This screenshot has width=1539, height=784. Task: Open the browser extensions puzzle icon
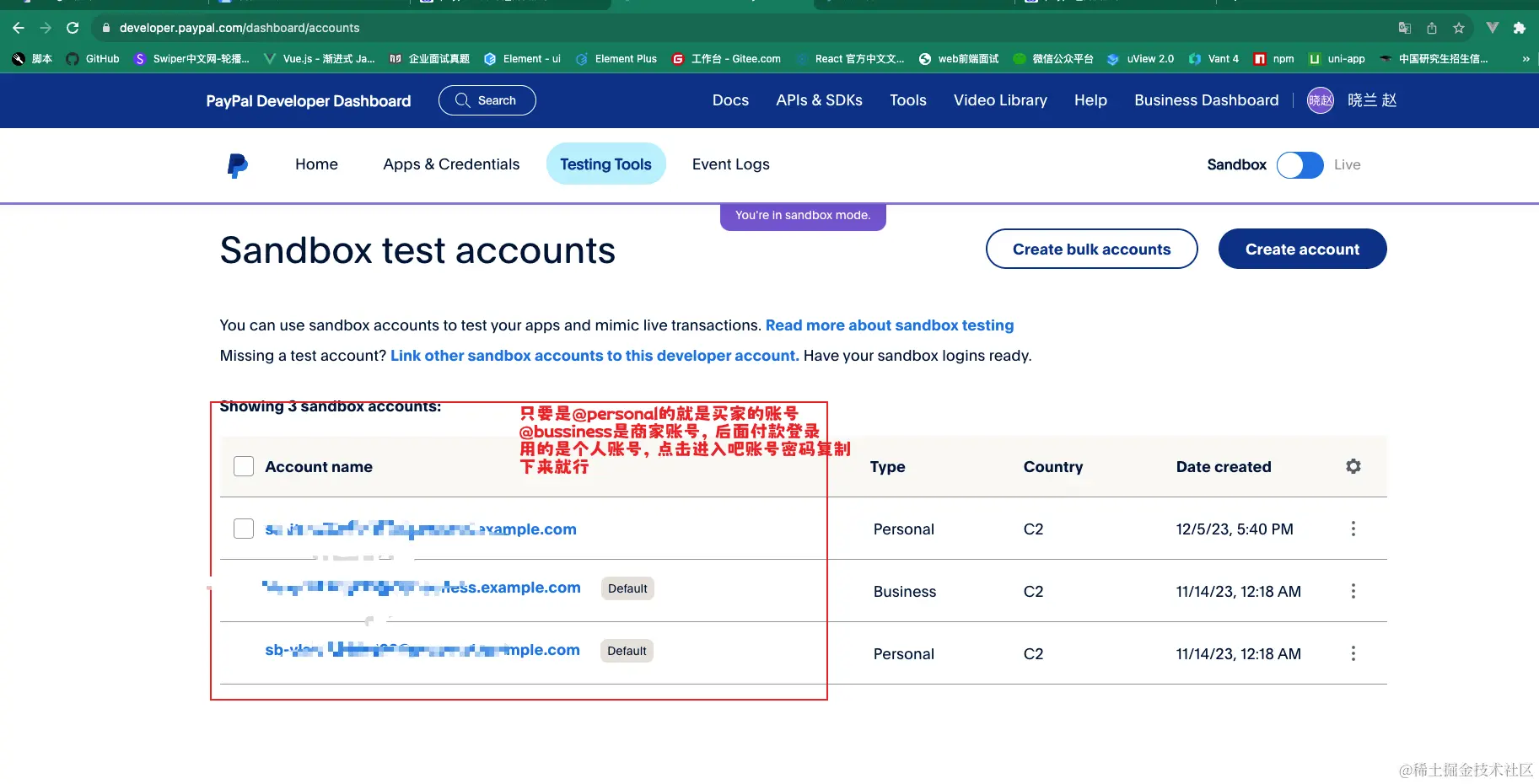tap(1520, 28)
